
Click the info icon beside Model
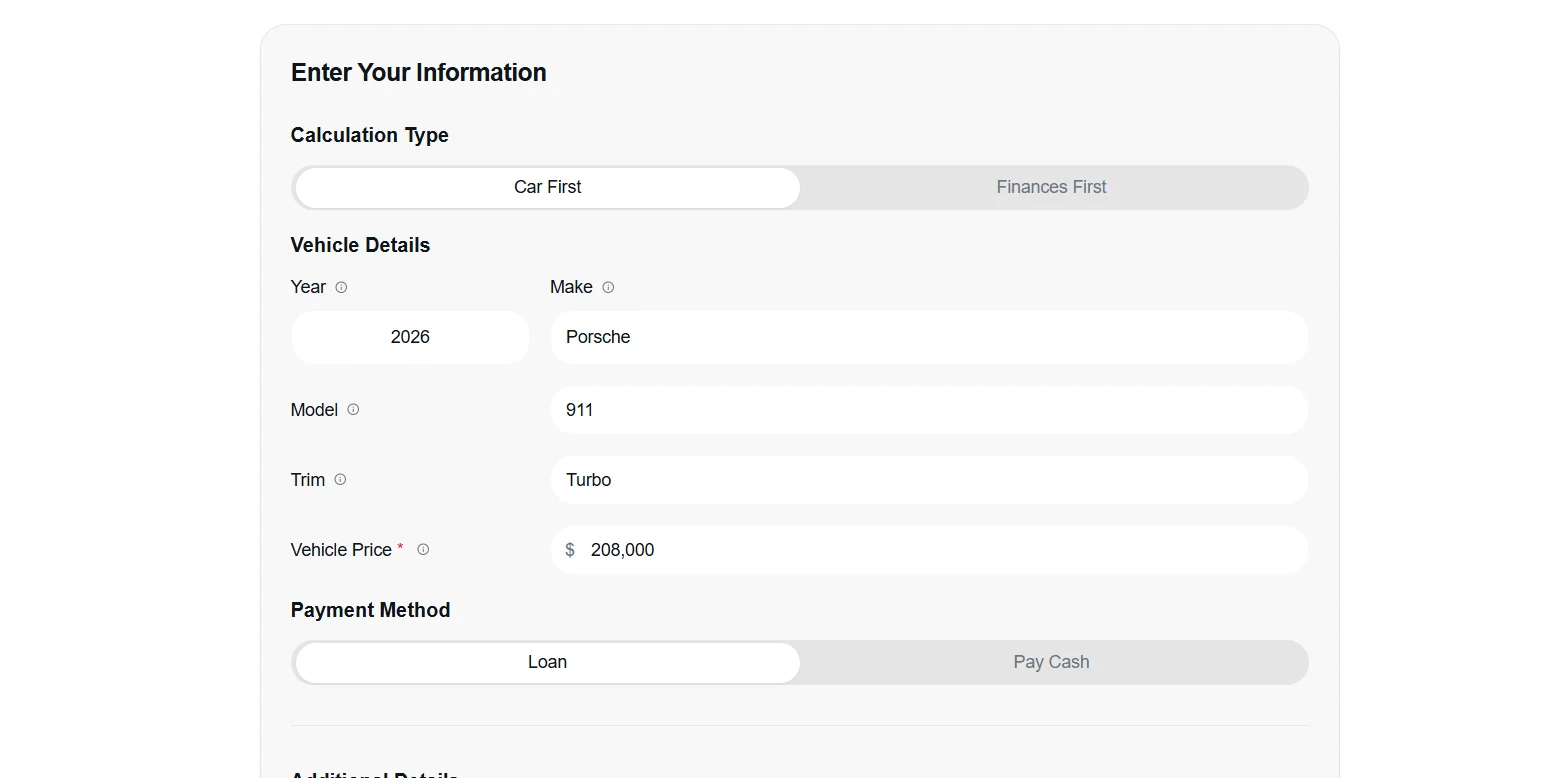click(x=353, y=409)
